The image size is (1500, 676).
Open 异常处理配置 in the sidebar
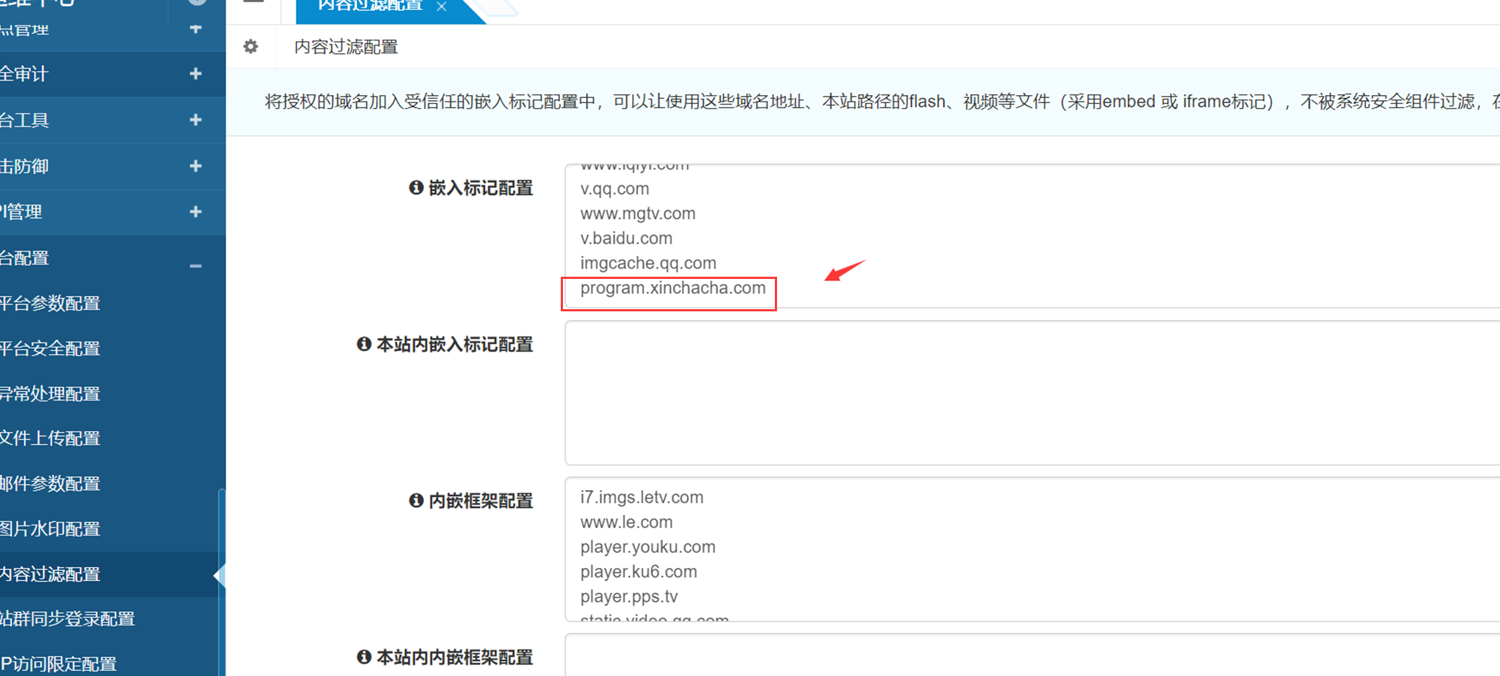pyautogui.click(x=50, y=394)
